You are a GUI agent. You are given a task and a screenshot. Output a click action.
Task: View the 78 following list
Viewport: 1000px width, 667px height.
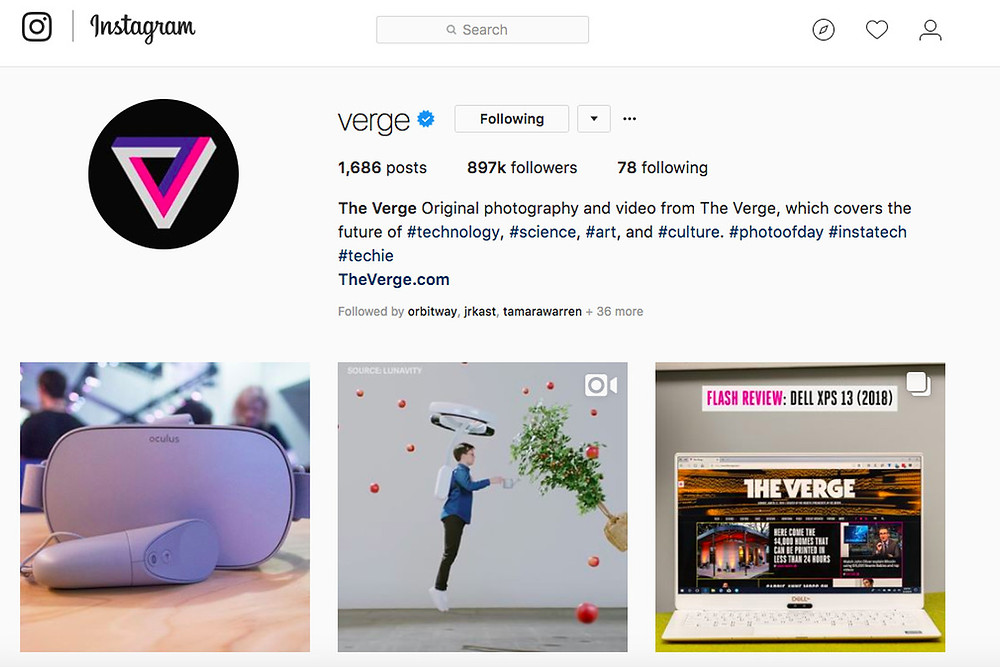point(663,168)
